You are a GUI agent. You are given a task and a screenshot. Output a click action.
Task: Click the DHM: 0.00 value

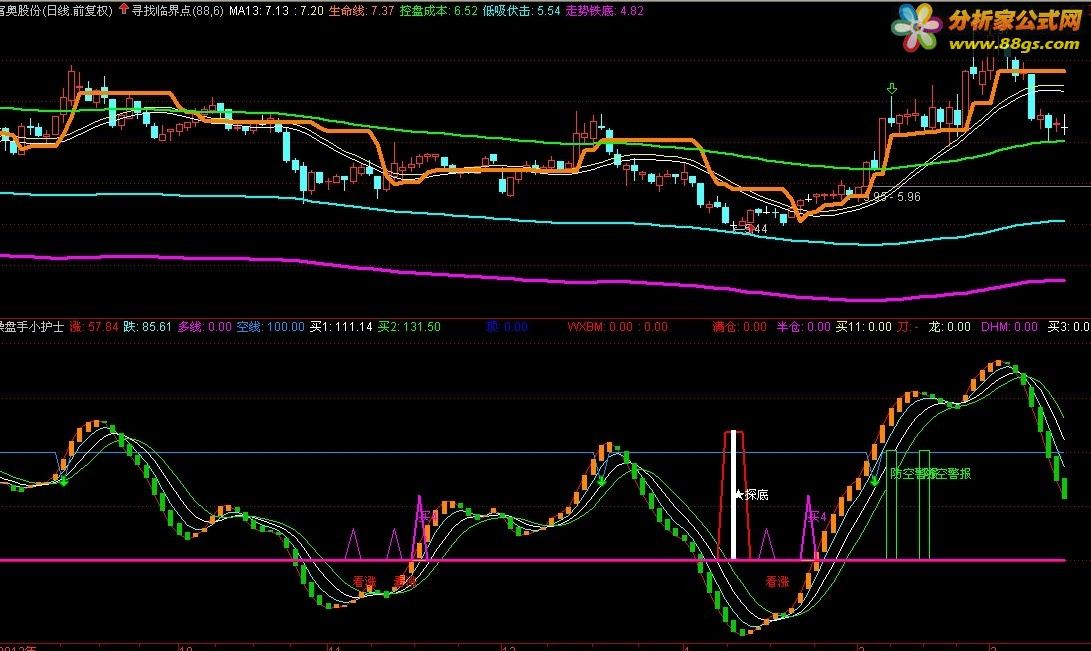click(x=1010, y=326)
